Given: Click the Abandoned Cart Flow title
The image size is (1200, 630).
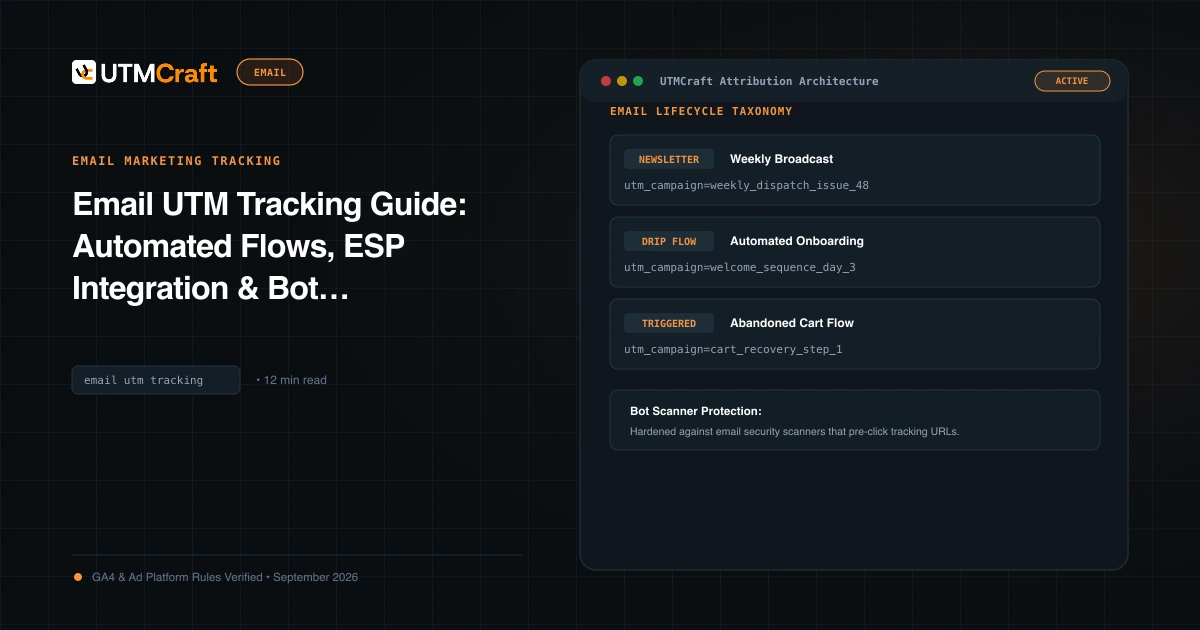Looking at the screenshot, I should click(792, 323).
